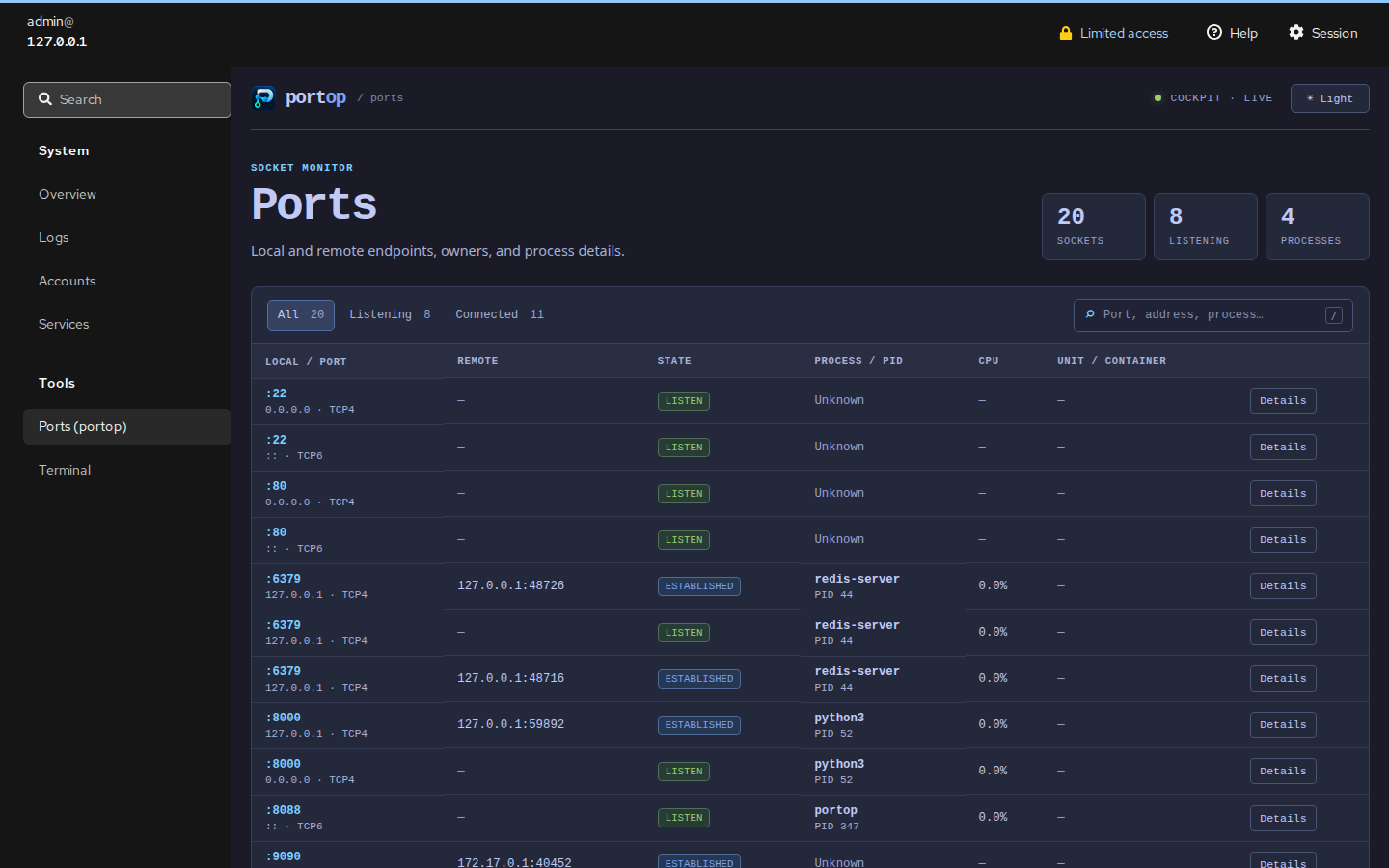Click the 20 Sockets stat card
The image size is (1389, 868).
click(1094, 227)
